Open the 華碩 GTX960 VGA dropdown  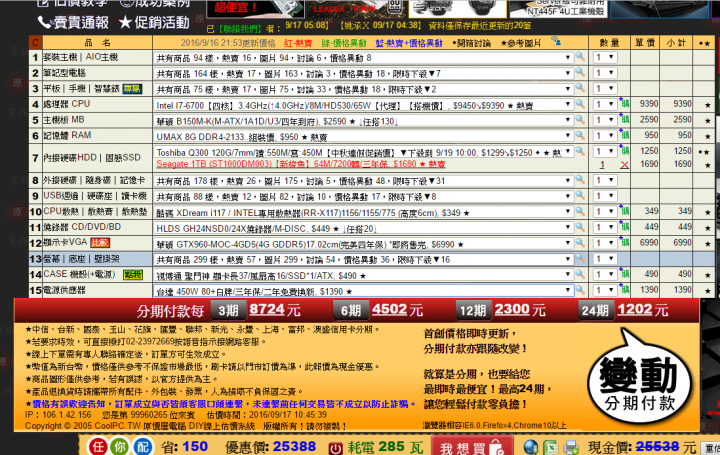click(x=363, y=244)
